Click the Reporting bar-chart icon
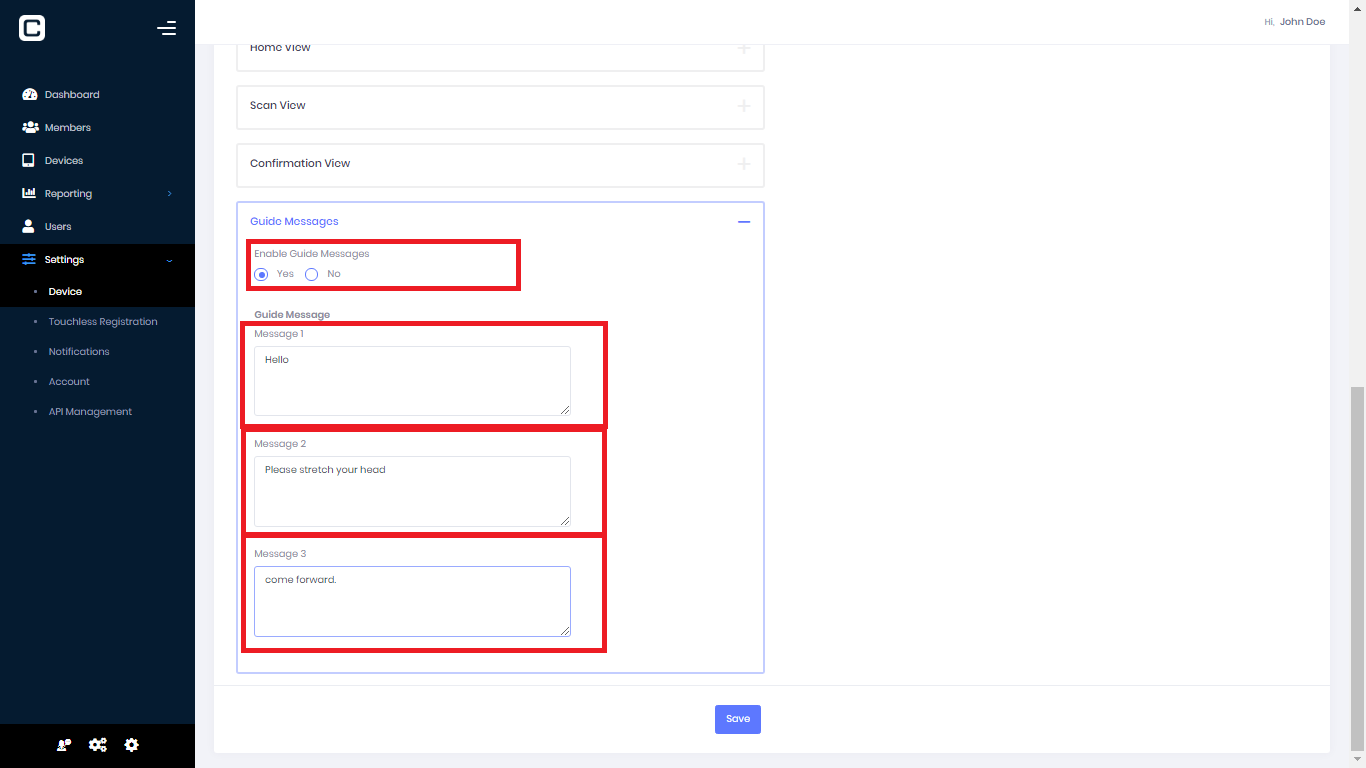Viewport: 1366px width, 768px height. tap(29, 193)
